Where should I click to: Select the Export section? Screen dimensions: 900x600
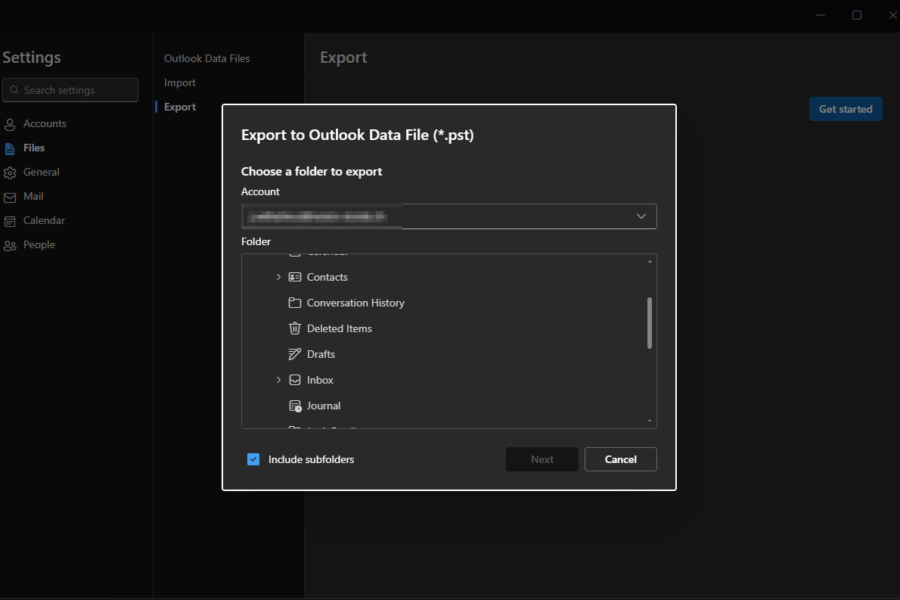point(180,107)
